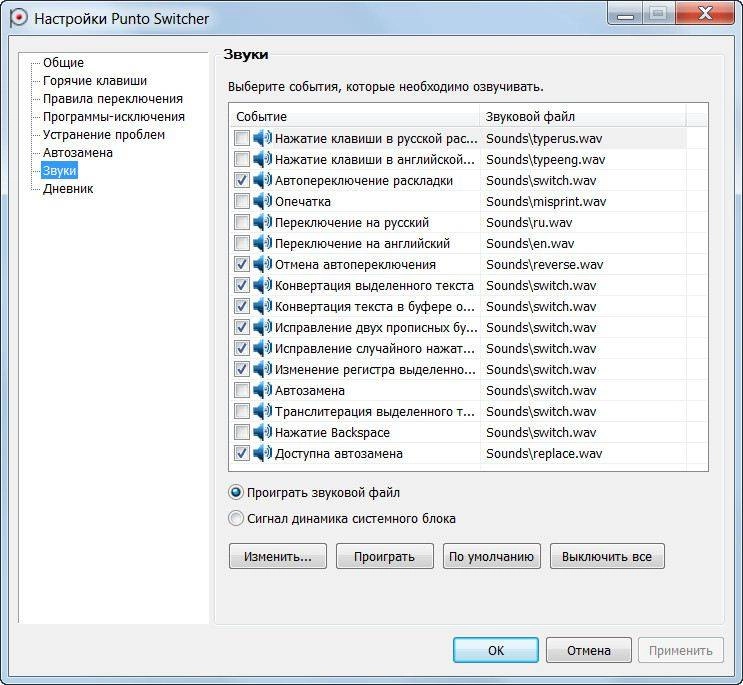Click the Изменить... button
The height and width of the screenshot is (685, 743).
tap(278, 556)
